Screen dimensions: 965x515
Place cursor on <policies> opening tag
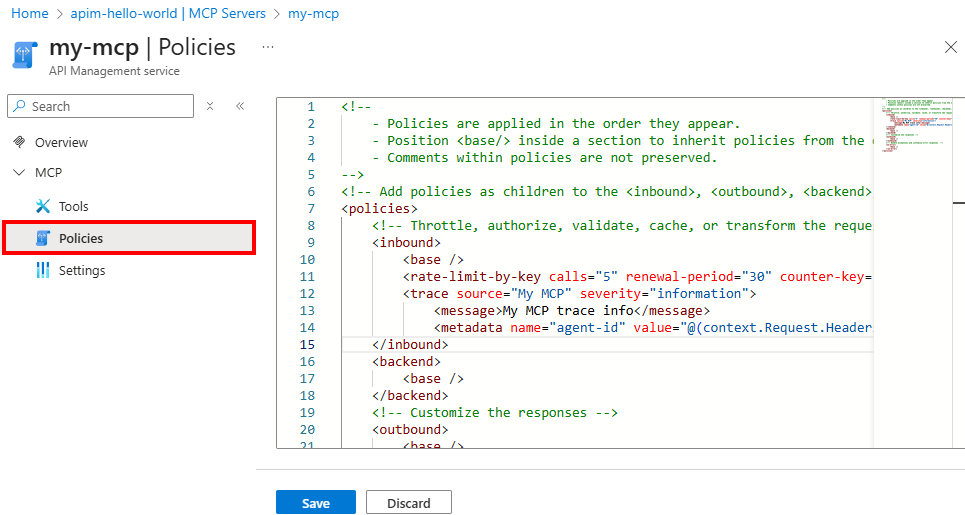coord(380,209)
